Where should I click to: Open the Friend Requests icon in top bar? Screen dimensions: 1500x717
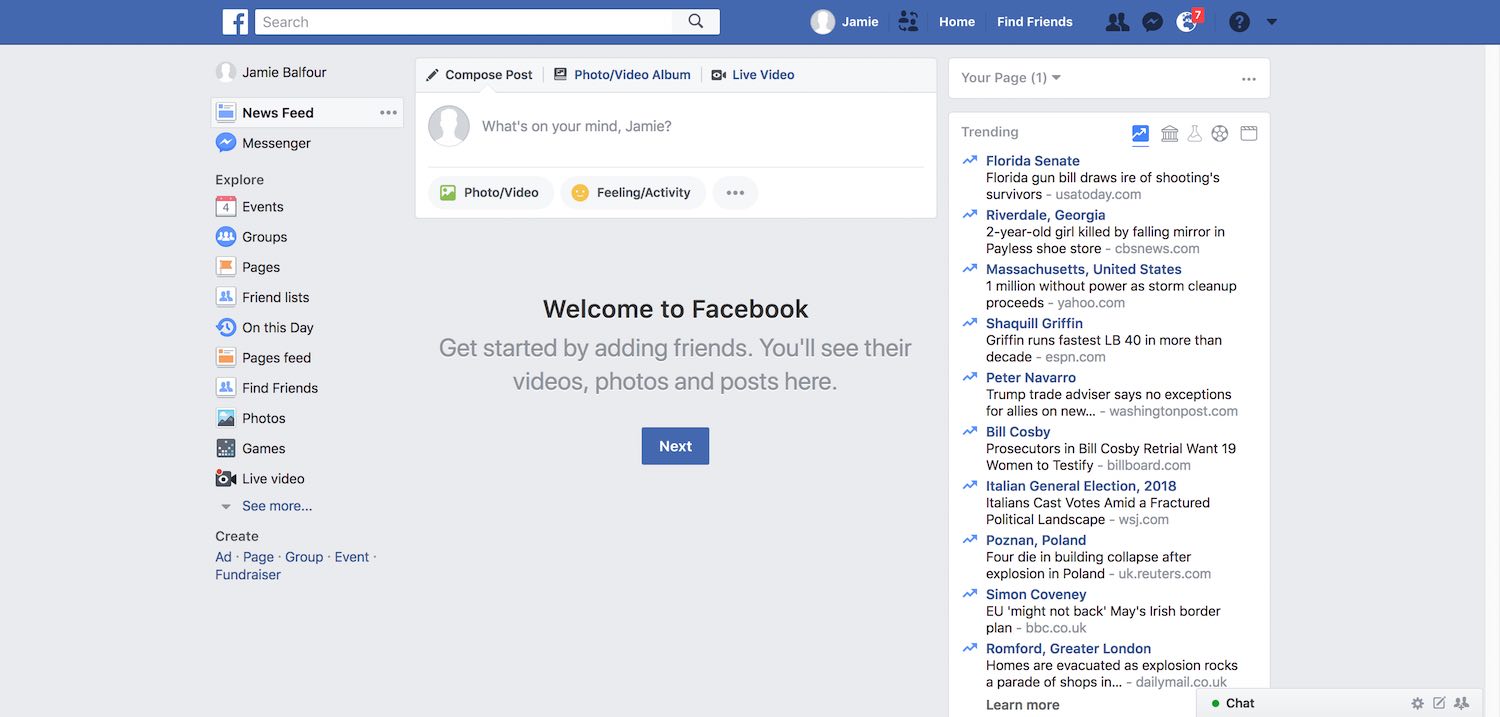(x=1117, y=21)
